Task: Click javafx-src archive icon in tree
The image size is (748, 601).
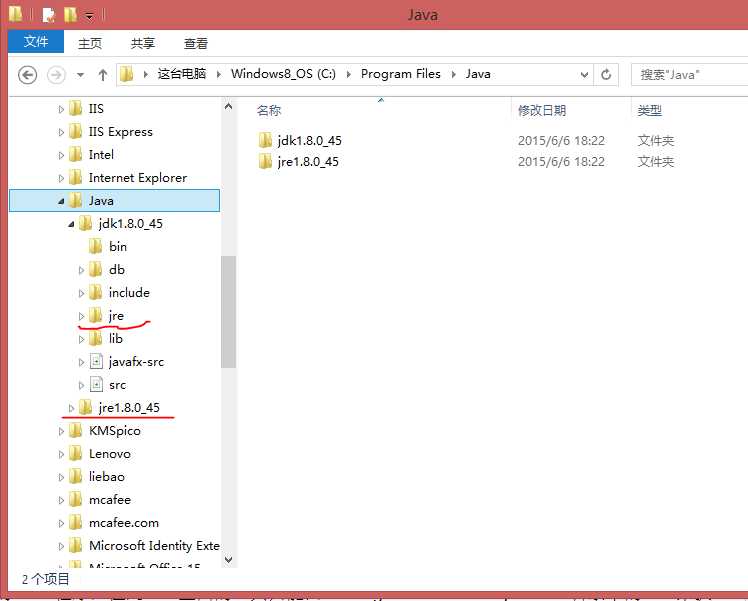Action: click(x=96, y=362)
